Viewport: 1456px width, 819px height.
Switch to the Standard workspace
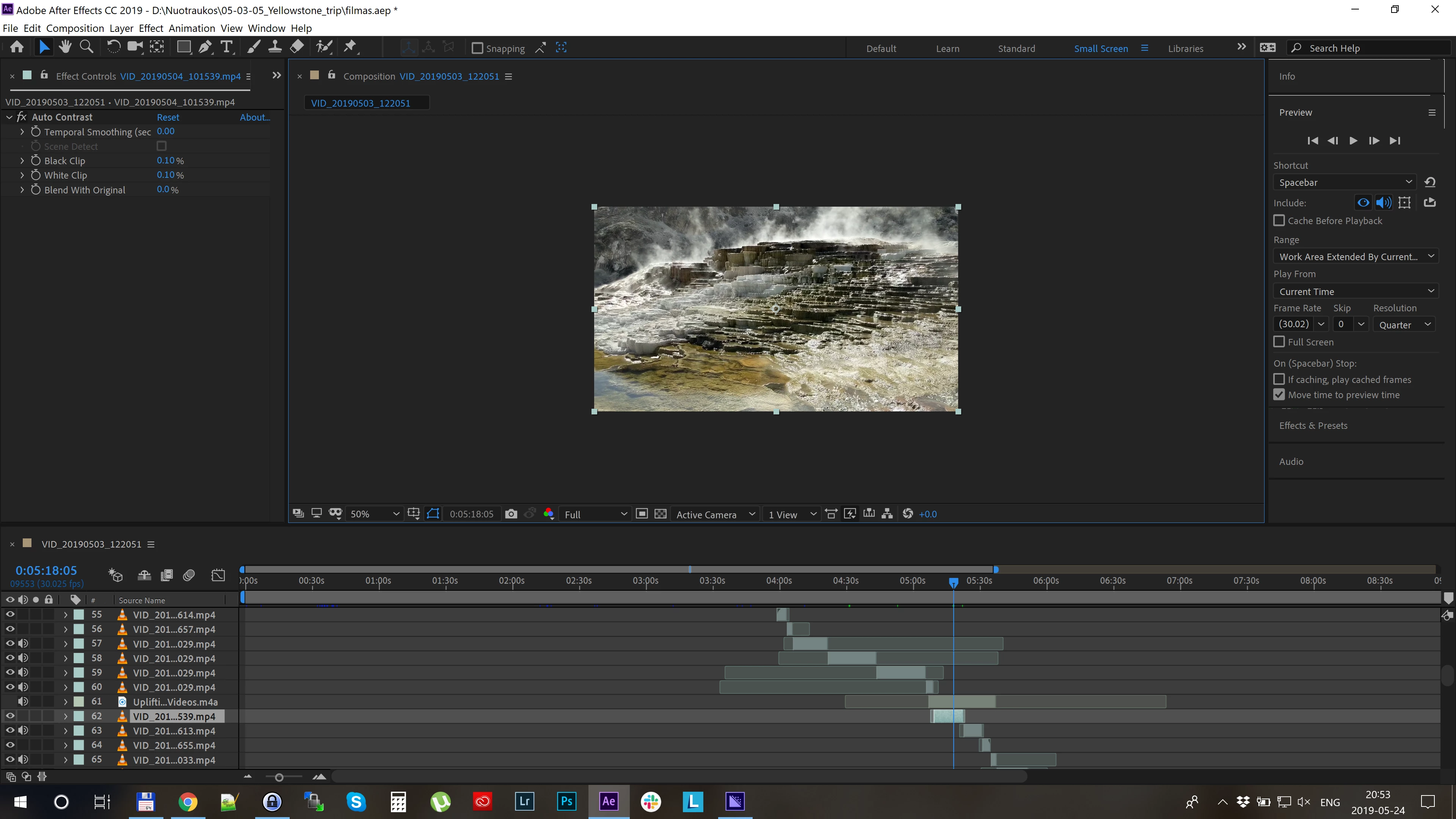(1016, 49)
